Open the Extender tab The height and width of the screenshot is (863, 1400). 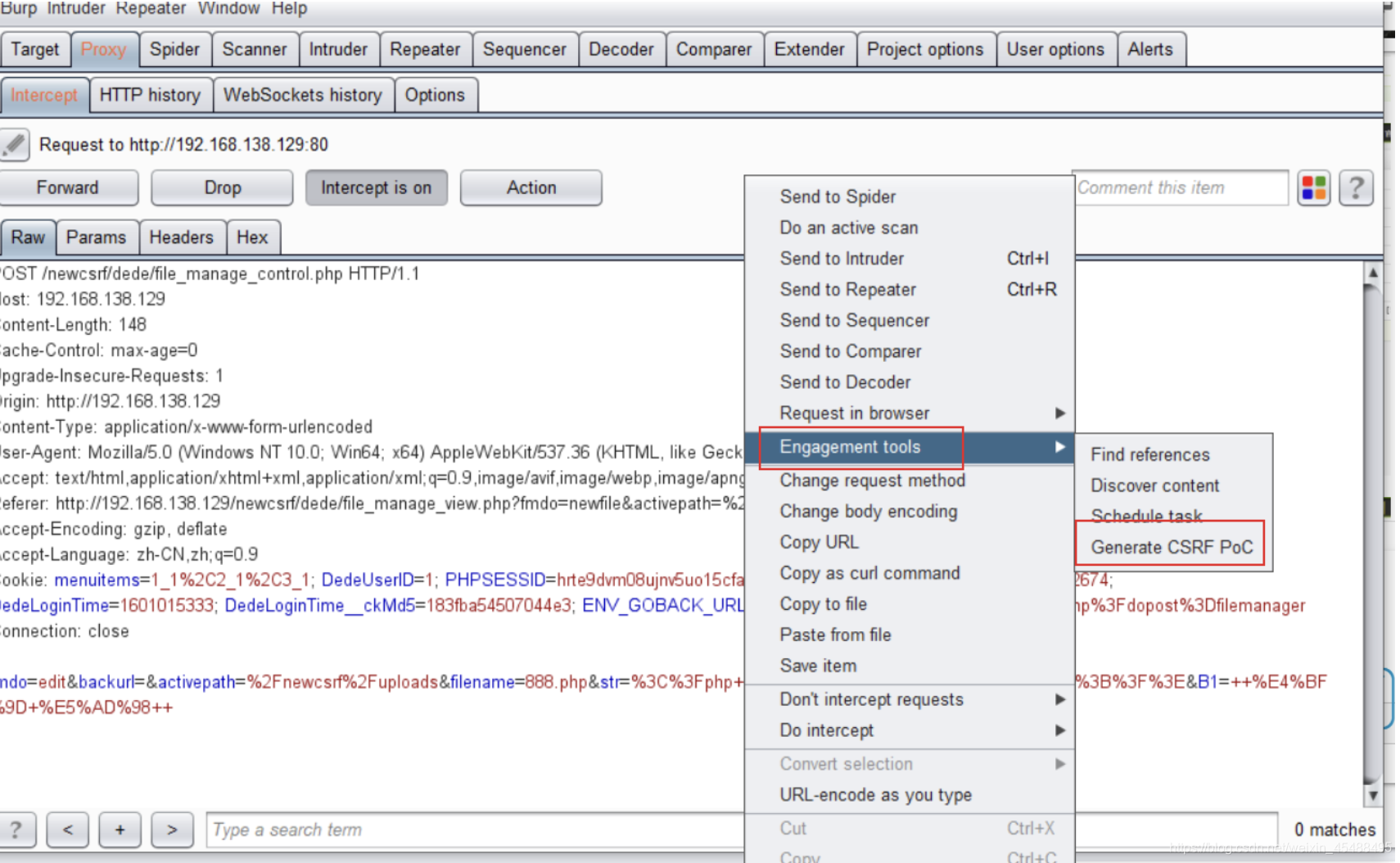point(809,49)
